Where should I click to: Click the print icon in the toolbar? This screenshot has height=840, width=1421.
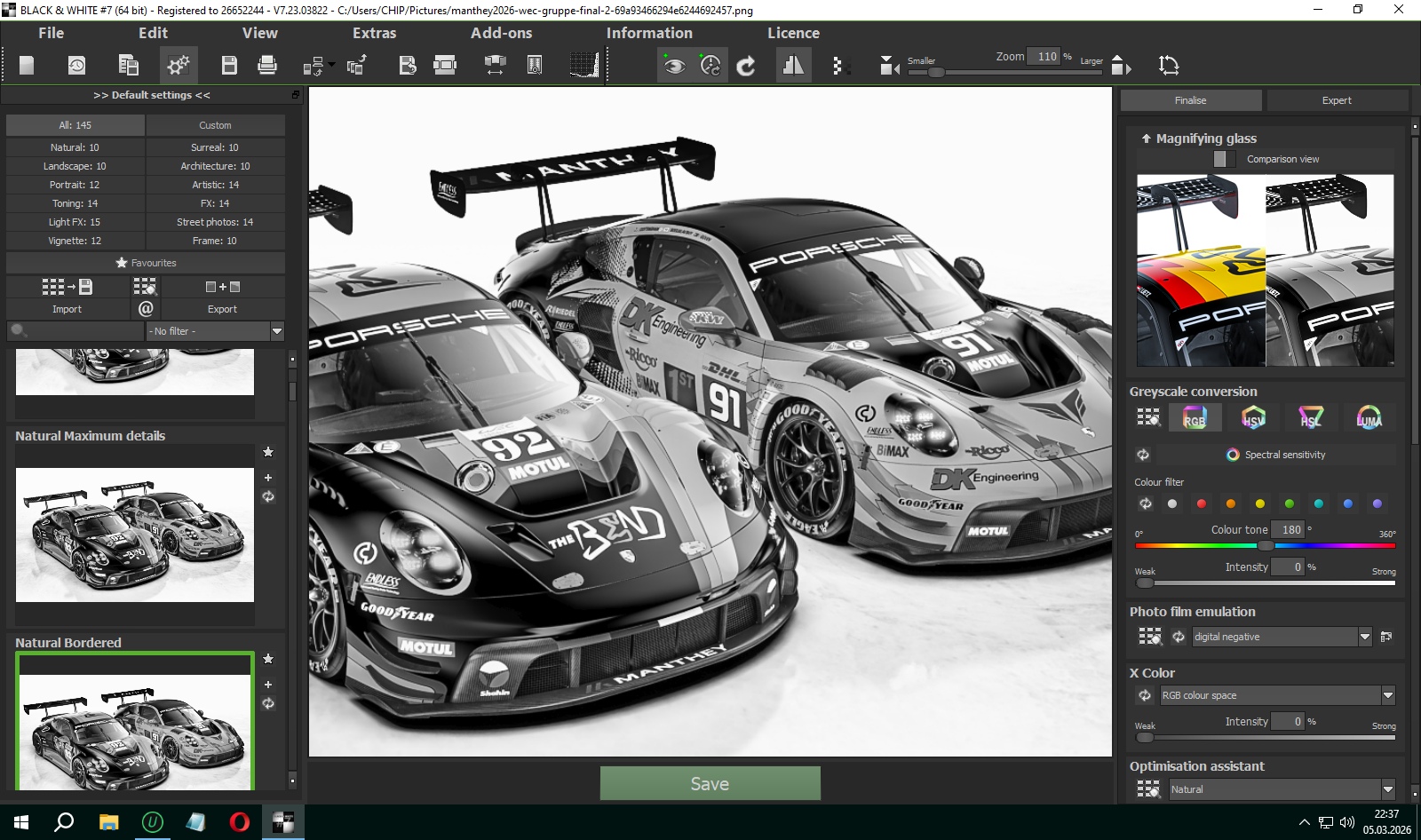(x=266, y=65)
